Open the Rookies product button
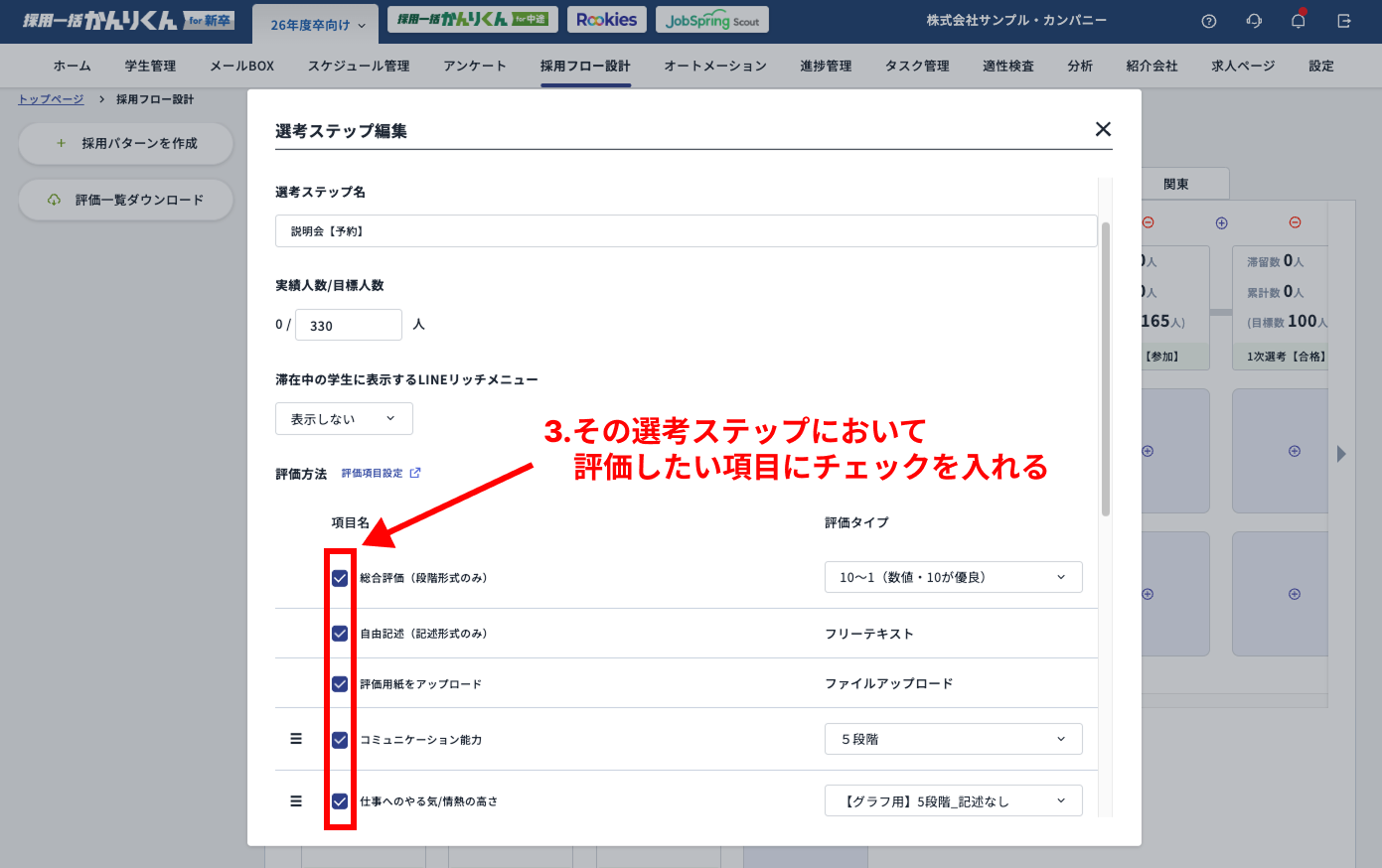1382x868 pixels. [607, 20]
